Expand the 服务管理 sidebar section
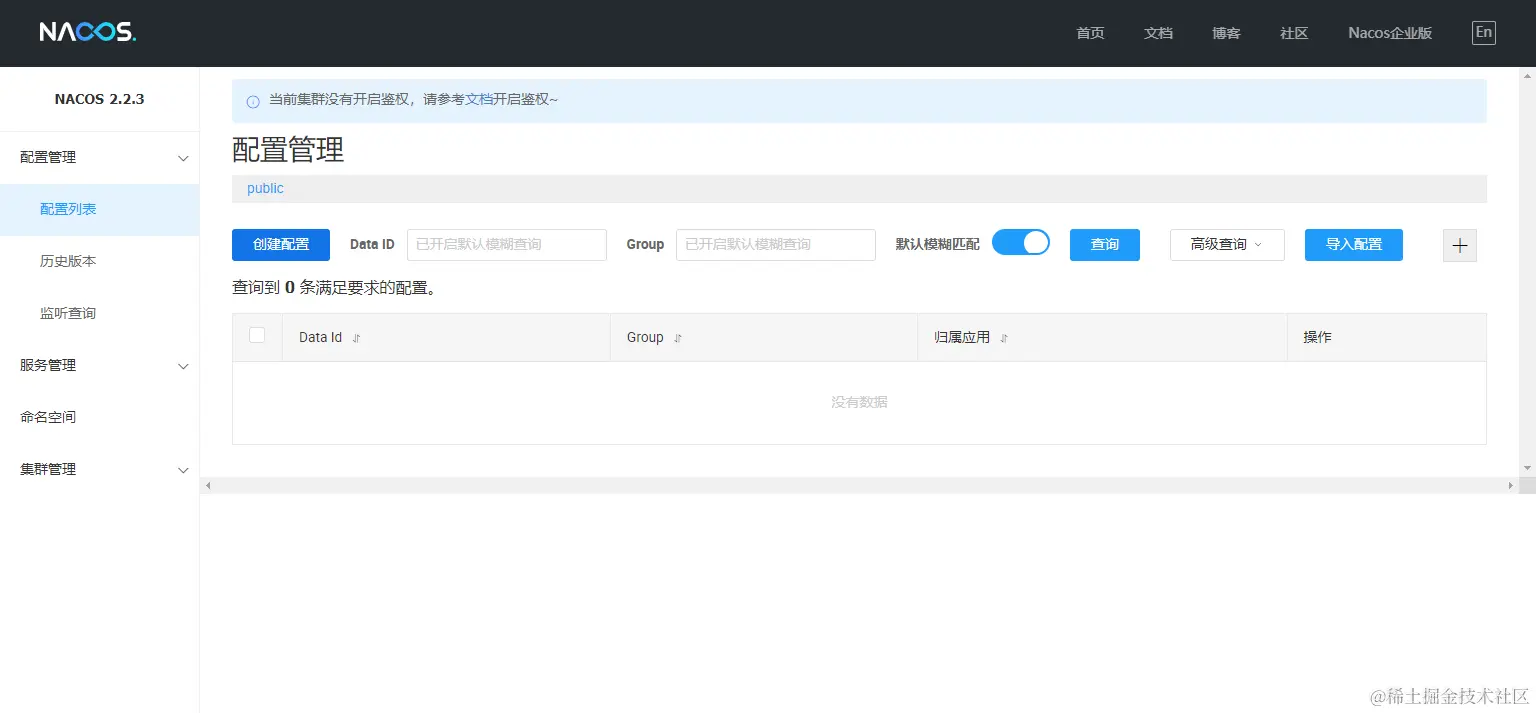Viewport: 1536px width, 713px height. (x=100, y=366)
